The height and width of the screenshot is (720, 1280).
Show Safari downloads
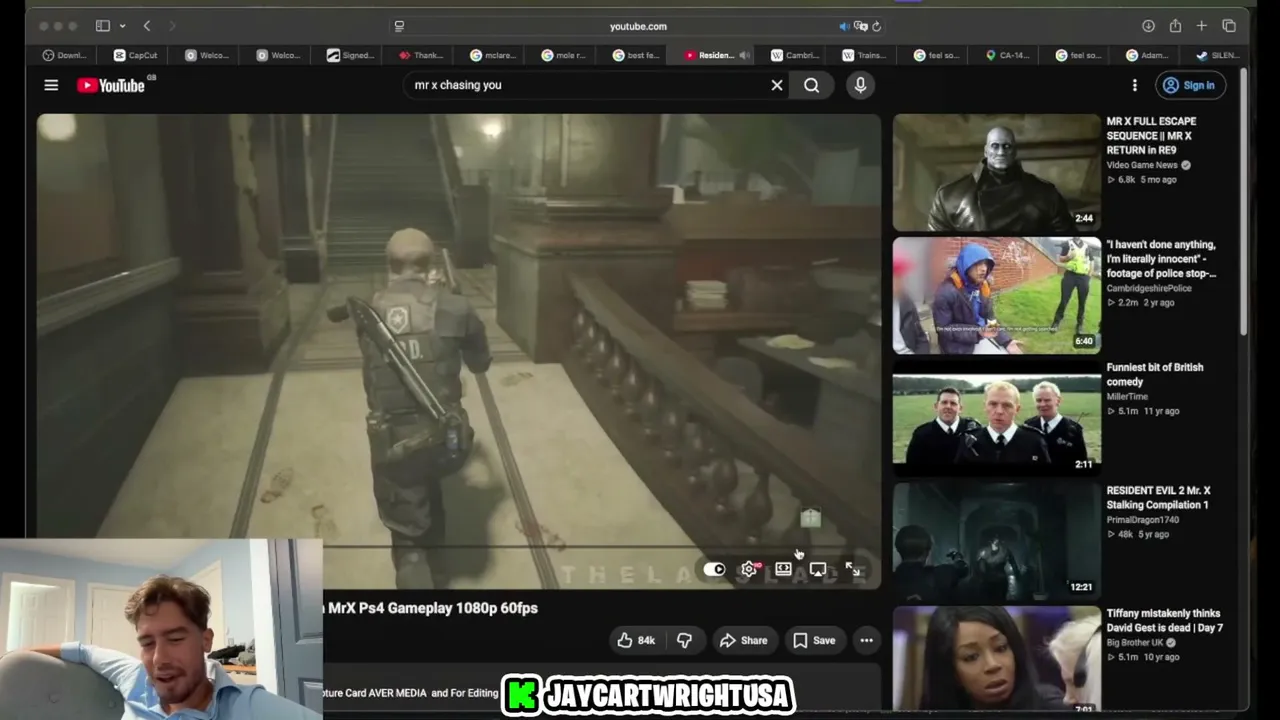(1148, 26)
